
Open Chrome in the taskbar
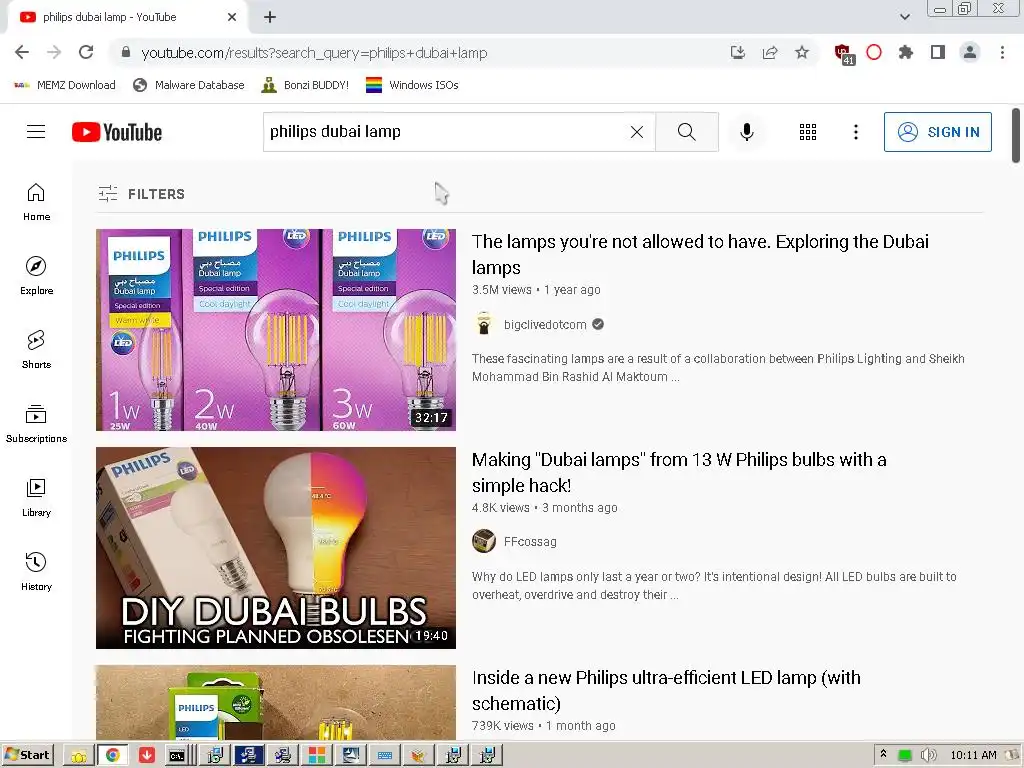click(112, 755)
